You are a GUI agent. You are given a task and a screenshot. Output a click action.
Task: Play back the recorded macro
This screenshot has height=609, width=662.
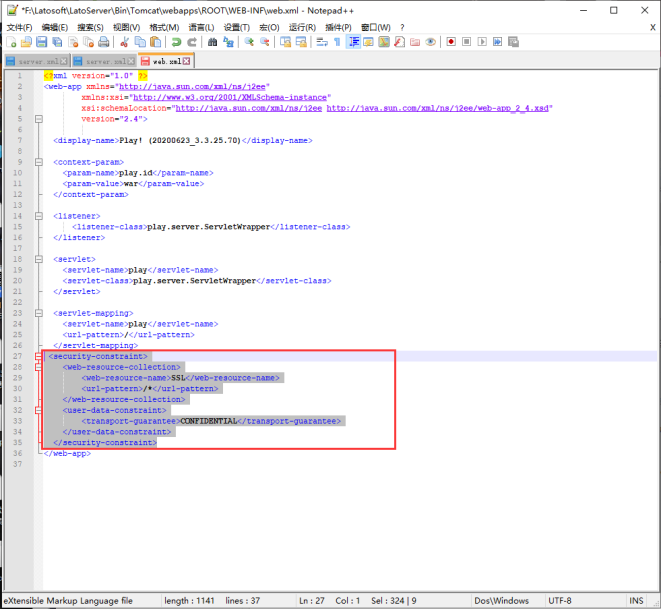482,42
